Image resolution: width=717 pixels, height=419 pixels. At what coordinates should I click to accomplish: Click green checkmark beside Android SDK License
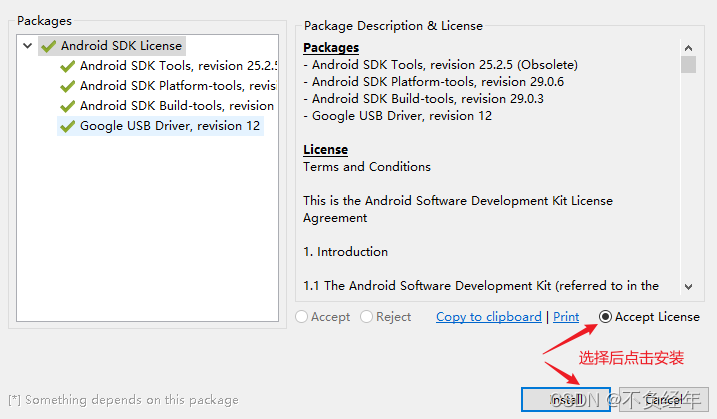48,46
